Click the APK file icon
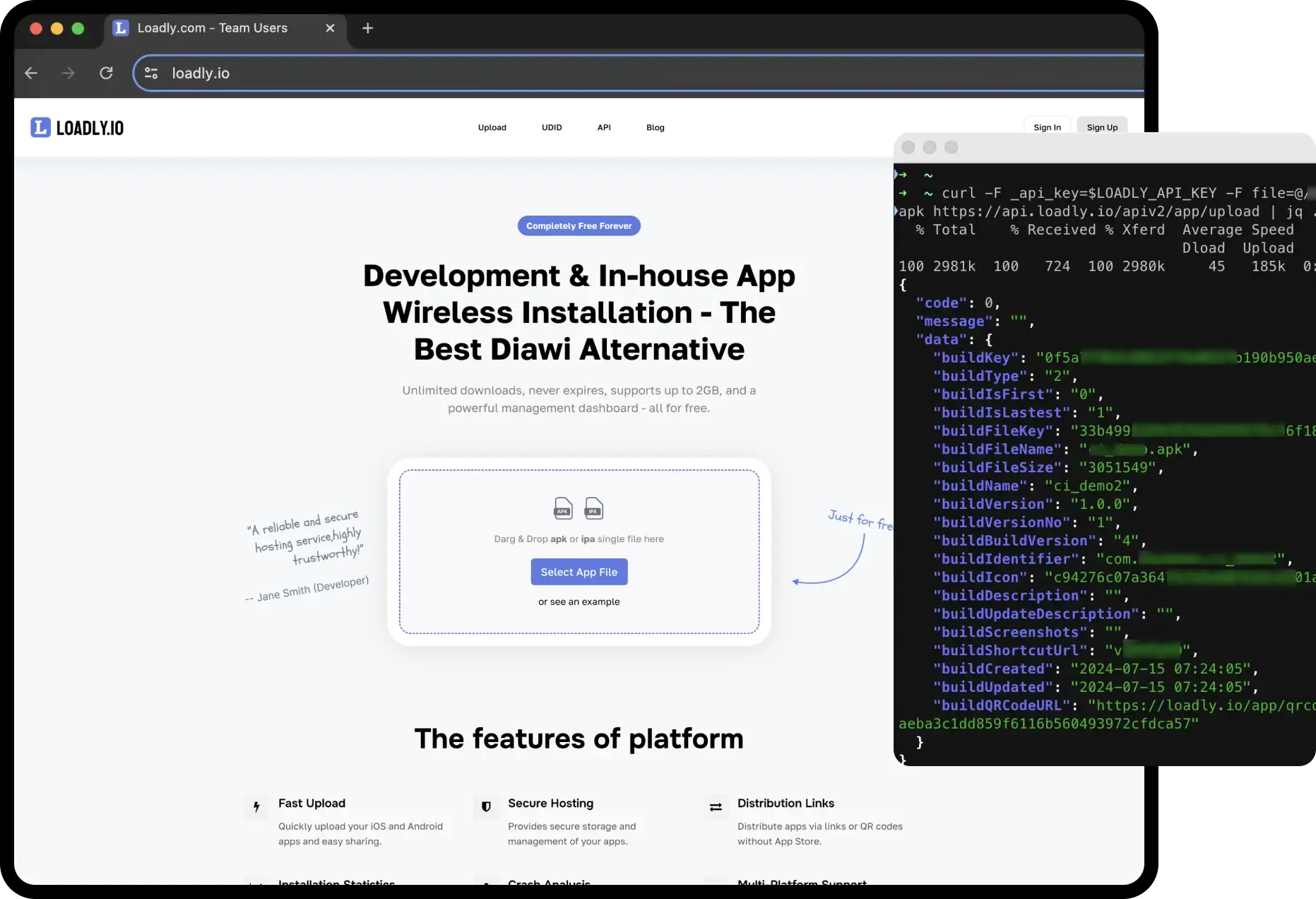 pyautogui.click(x=563, y=508)
